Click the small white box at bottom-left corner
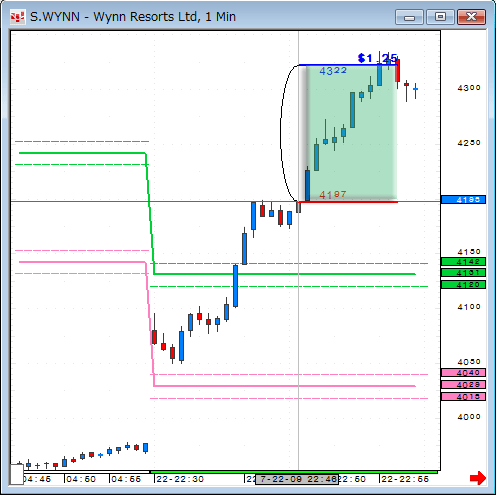This screenshot has height=495, width=496. [16, 474]
